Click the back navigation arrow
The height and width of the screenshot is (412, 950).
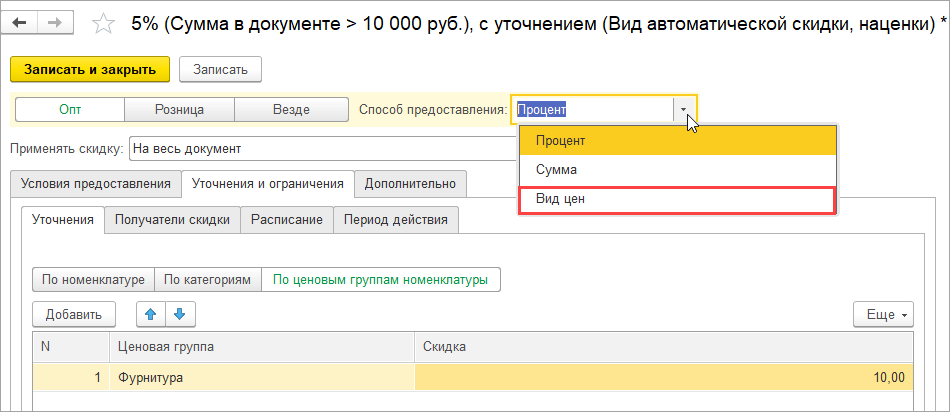click(22, 22)
